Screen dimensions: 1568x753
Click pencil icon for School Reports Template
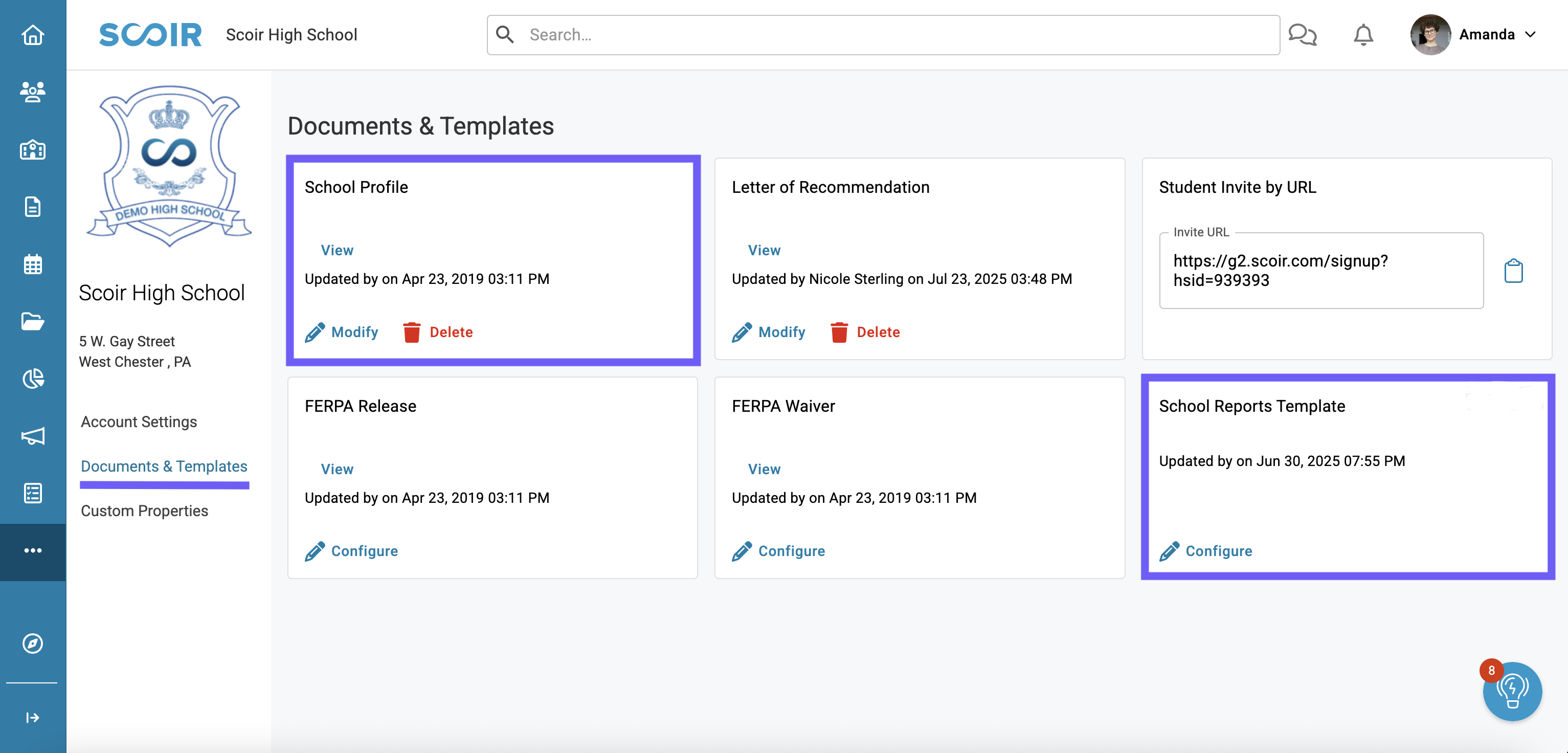(1169, 551)
